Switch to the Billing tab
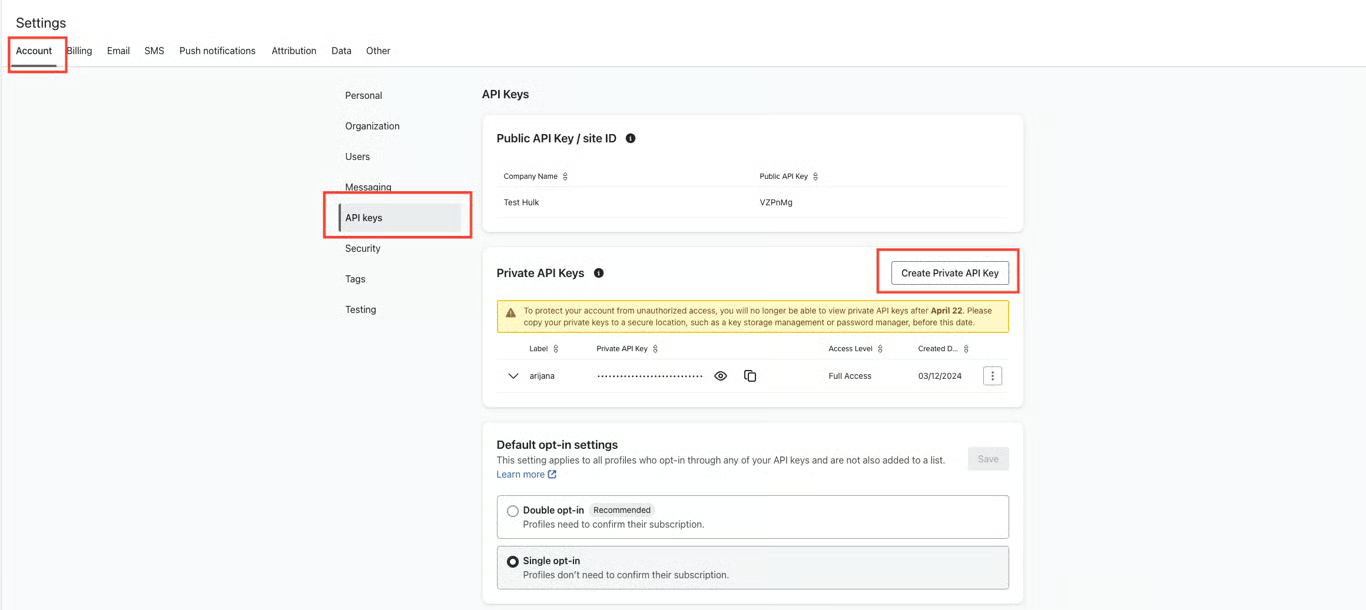Screen dimensions: 1366x610 (79, 51)
